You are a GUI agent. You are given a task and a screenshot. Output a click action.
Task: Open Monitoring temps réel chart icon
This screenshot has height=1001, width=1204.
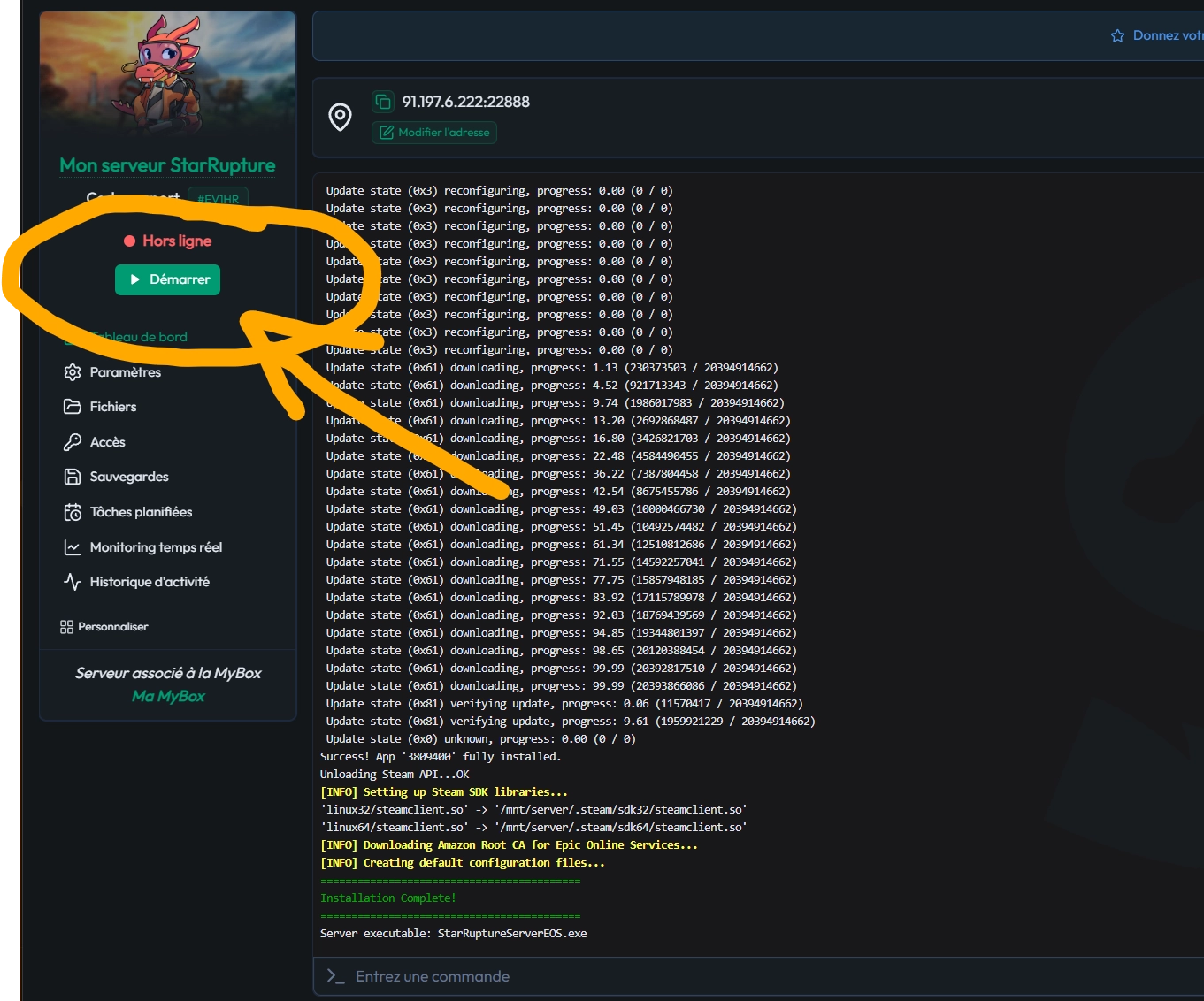click(73, 547)
